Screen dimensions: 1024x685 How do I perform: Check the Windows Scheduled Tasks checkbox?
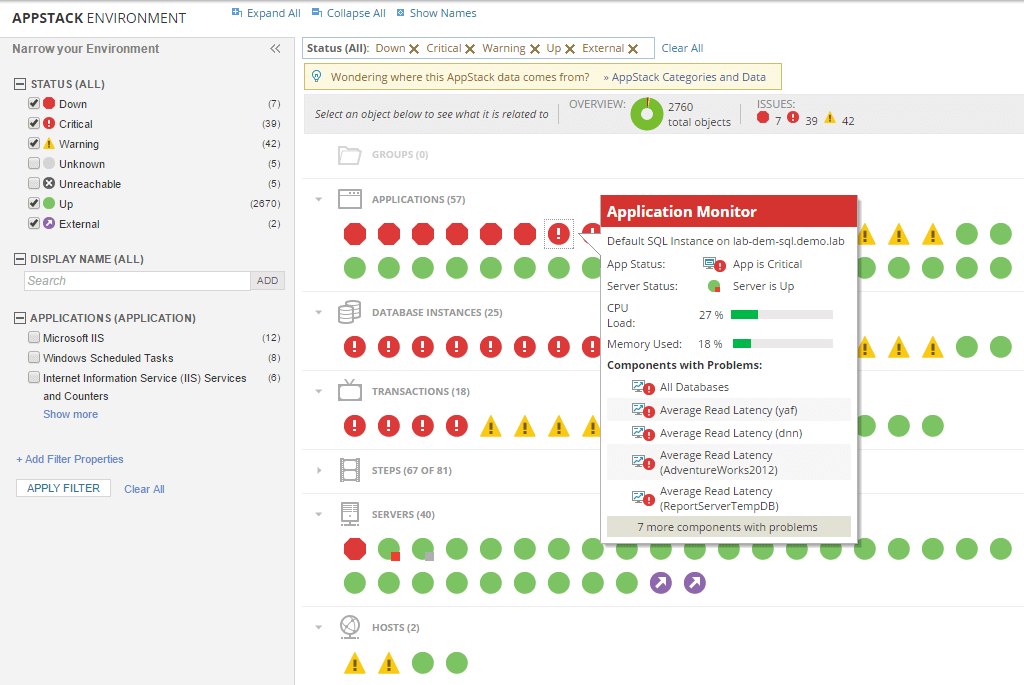(34, 357)
